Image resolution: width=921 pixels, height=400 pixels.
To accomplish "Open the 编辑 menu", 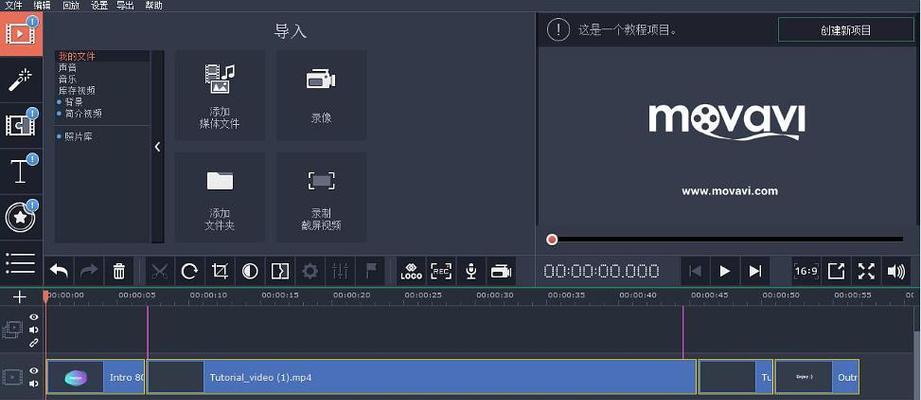I will [42, 5].
